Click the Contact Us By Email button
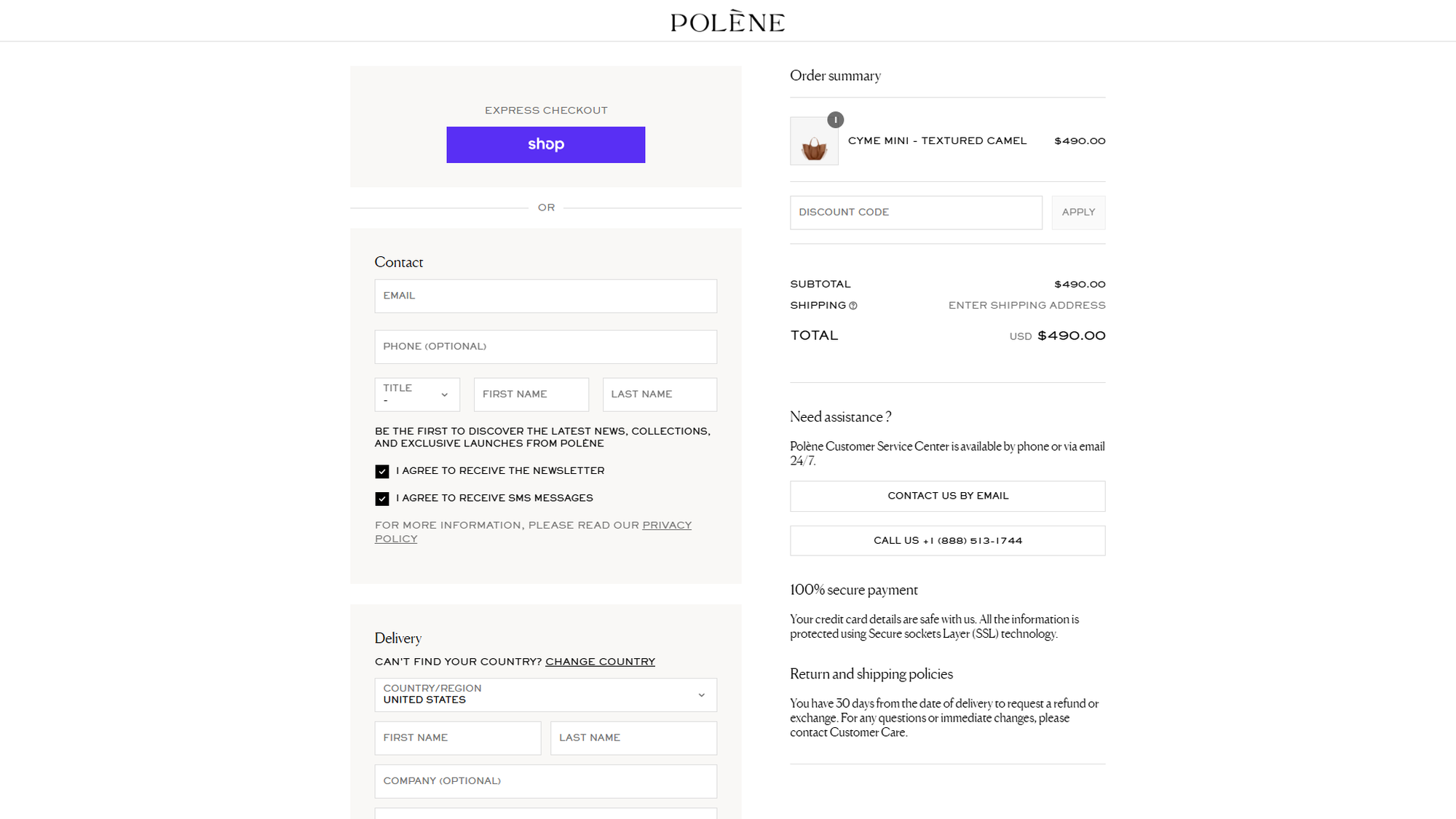 point(947,496)
